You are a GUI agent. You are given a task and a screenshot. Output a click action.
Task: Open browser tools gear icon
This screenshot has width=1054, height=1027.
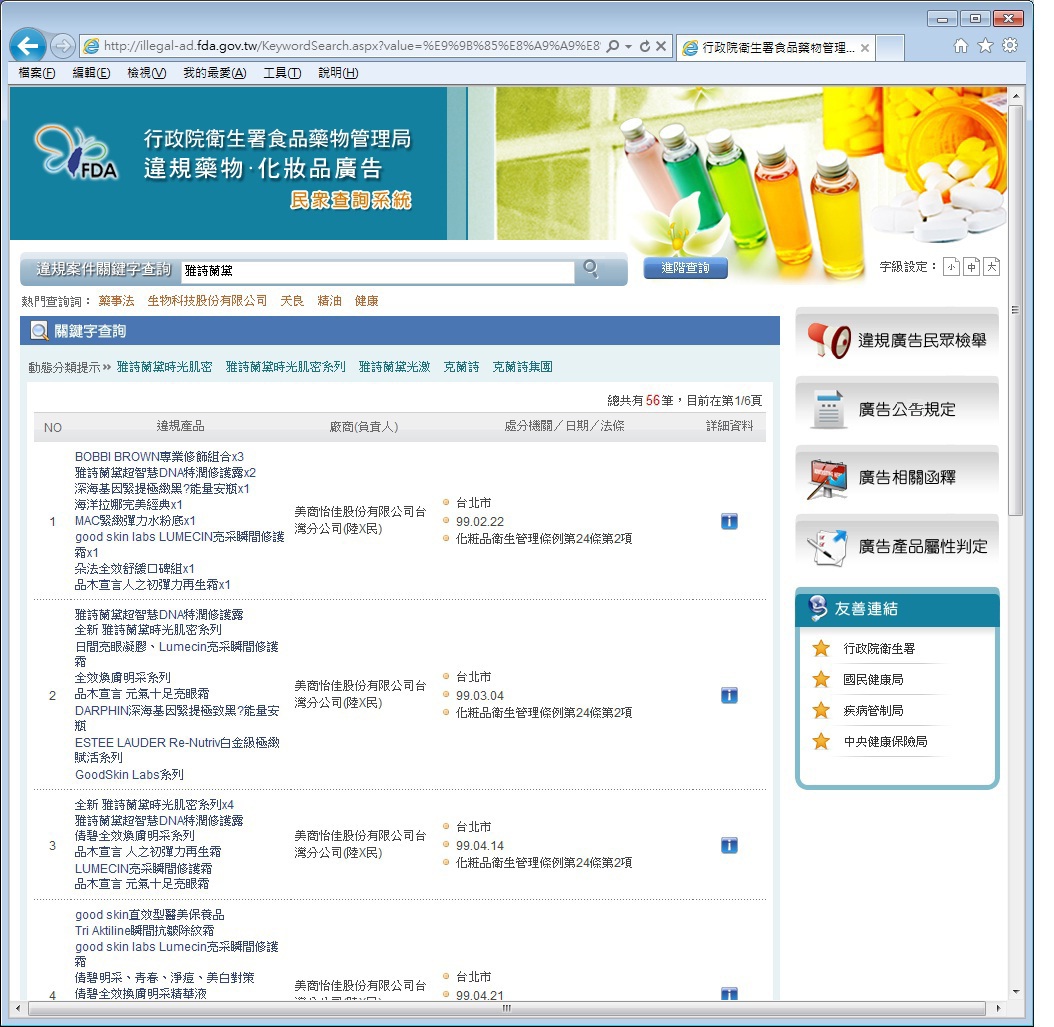pyautogui.click(x=1010, y=45)
